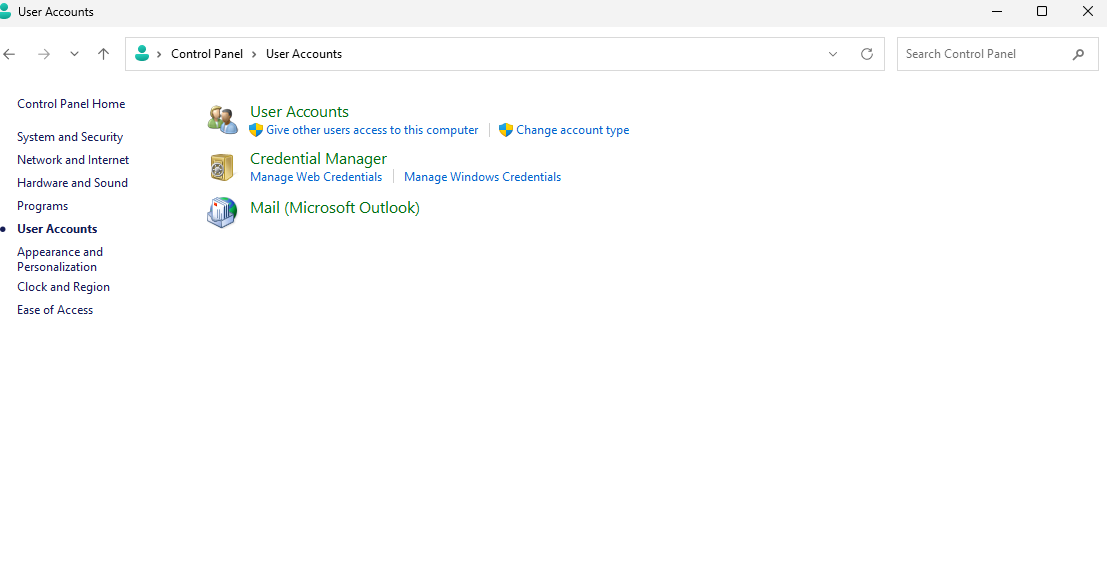Image resolution: width=1107 pixels, height=586 pixels.
Task: Open the recent locations dropdown arrow
Action: (x=74, y=54)
